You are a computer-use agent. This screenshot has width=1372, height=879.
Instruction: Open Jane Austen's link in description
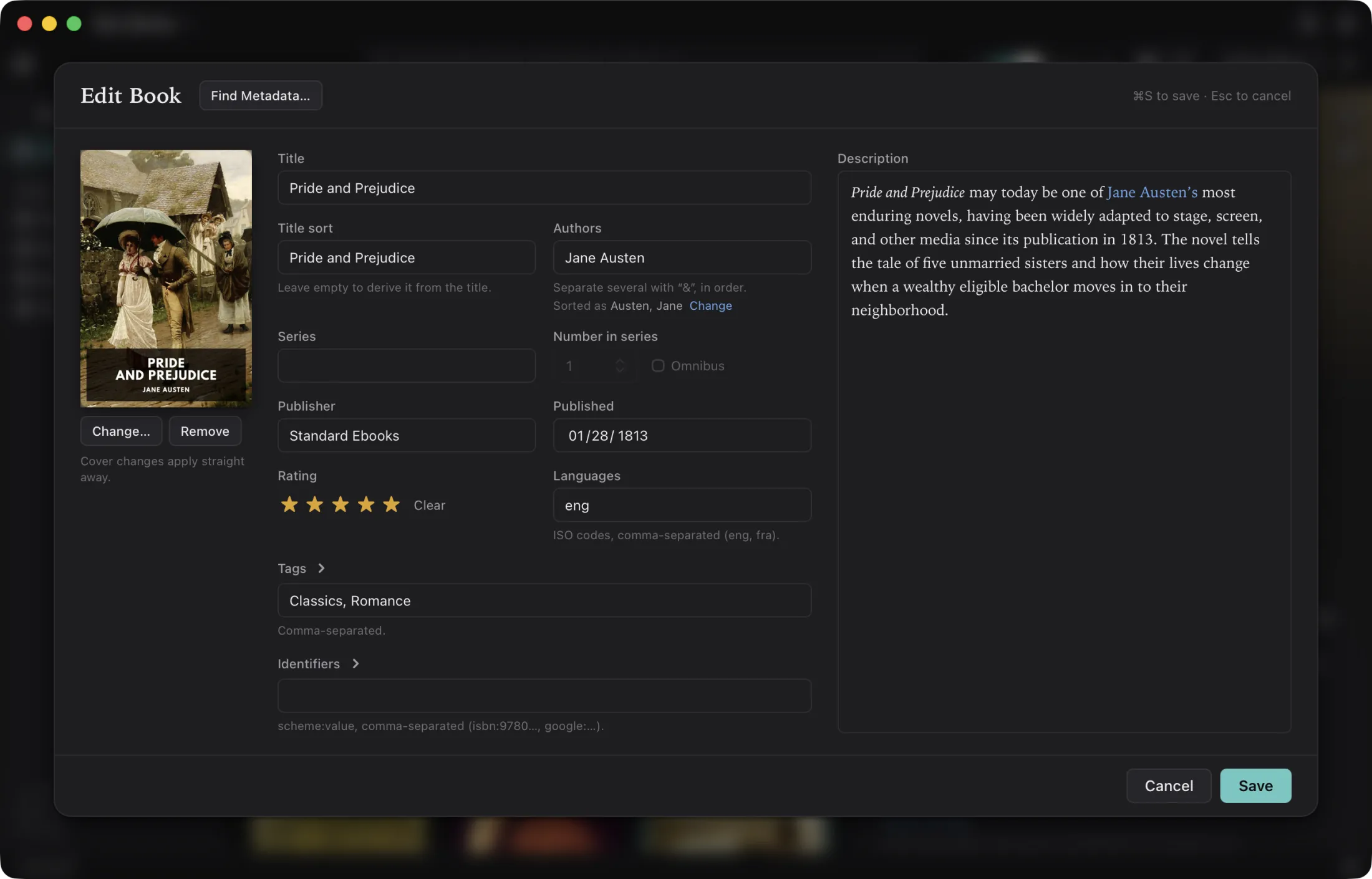pos(1151,192)
